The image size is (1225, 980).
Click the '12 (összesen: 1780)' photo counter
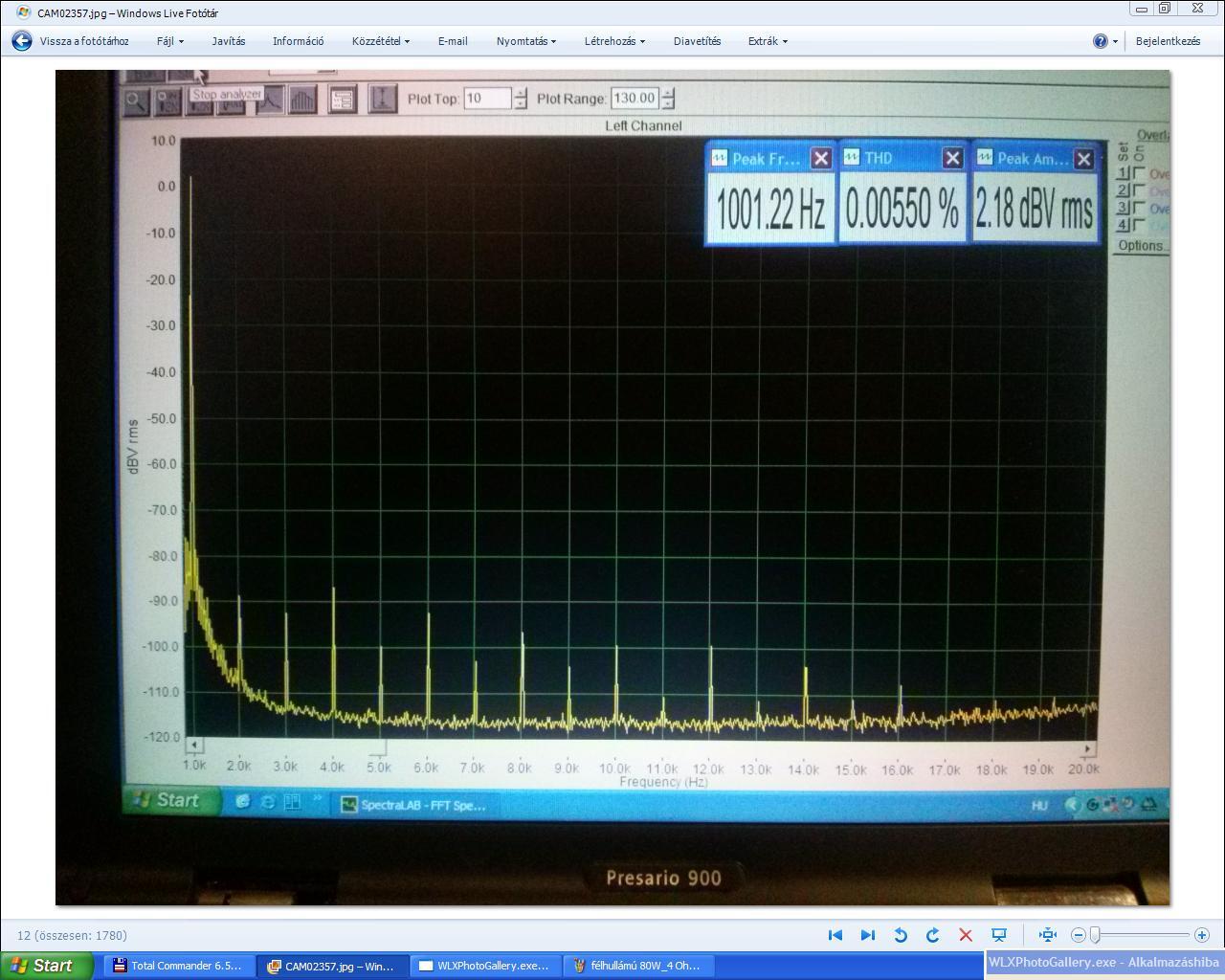pyautogui.click(x=72, y=935)
